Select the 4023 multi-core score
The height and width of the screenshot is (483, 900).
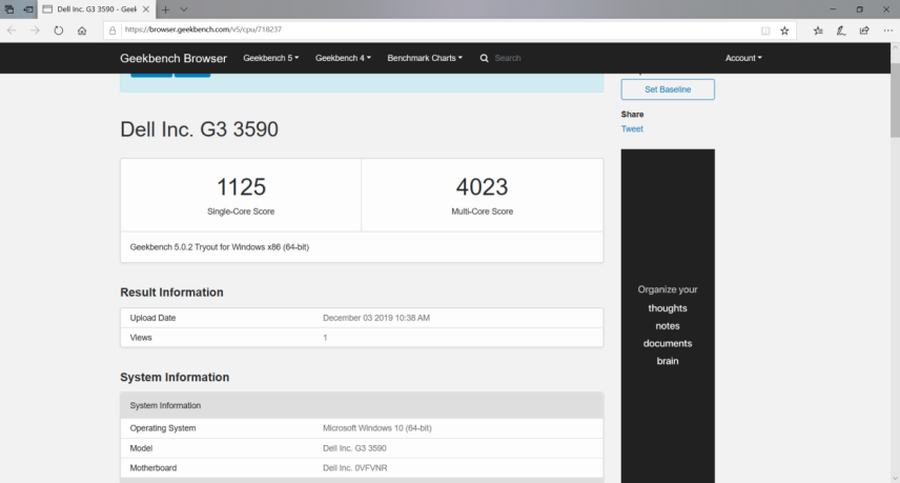pos(482,187)
